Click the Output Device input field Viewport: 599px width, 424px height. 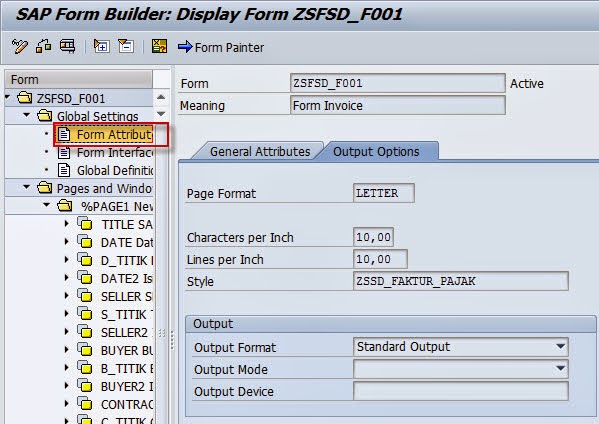(461, 391)
